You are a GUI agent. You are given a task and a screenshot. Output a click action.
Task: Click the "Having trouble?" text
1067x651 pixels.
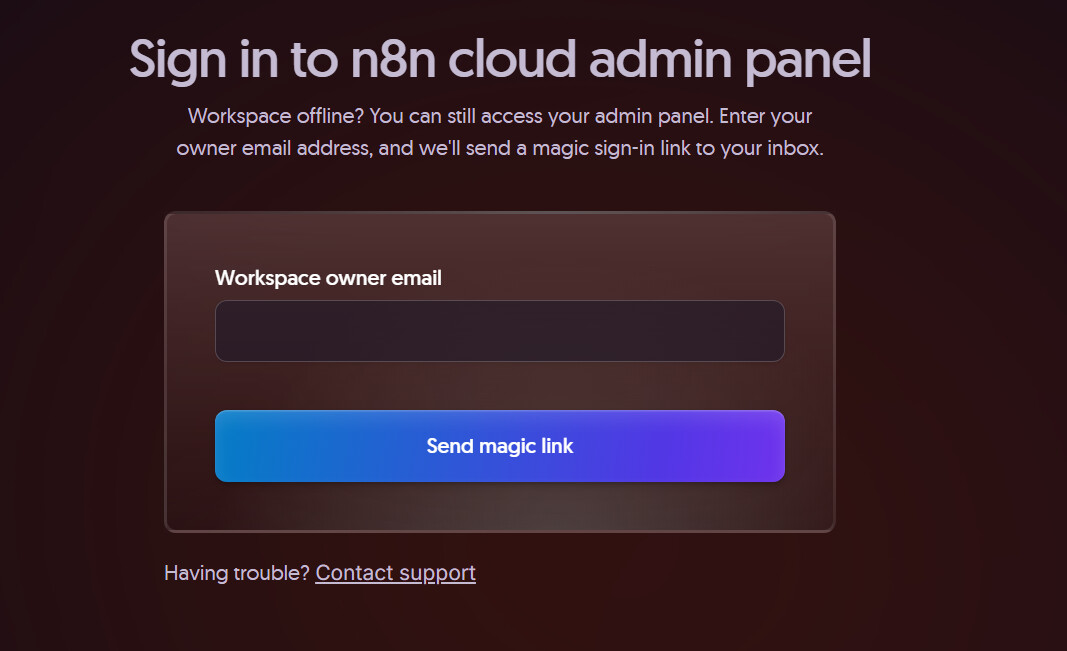click(x=237, y=573)
